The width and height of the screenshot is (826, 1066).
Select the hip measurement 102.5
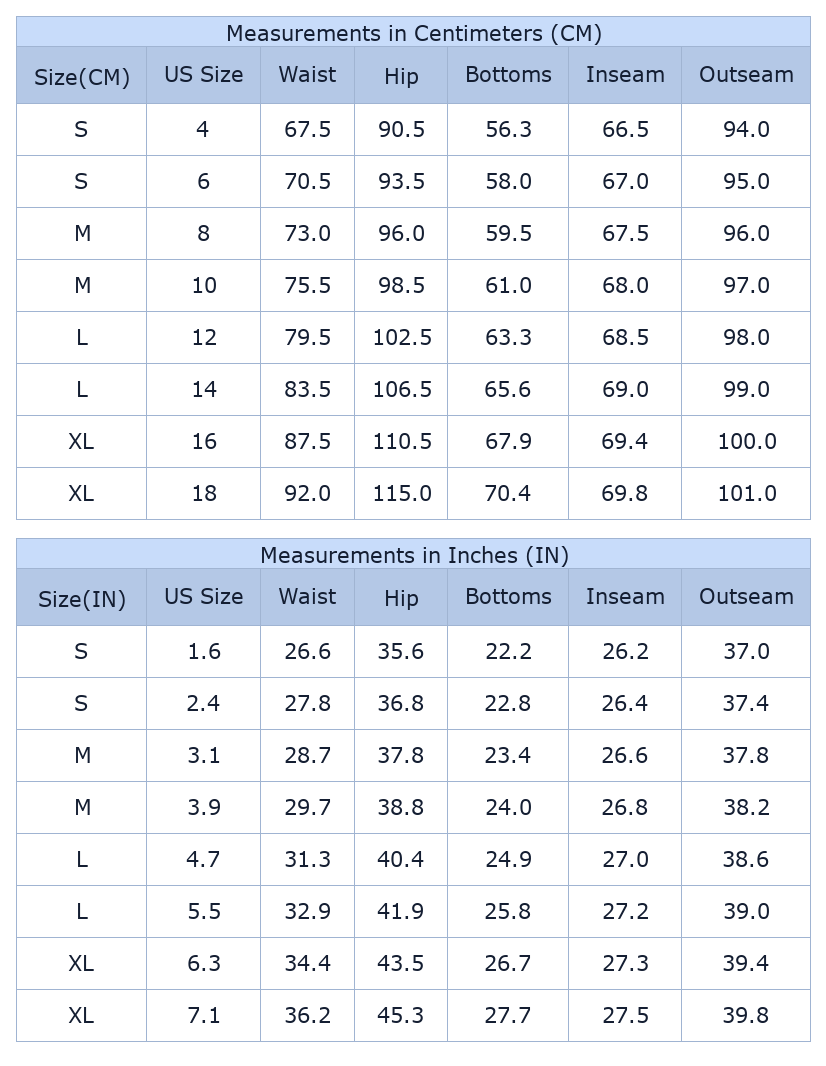401,338
